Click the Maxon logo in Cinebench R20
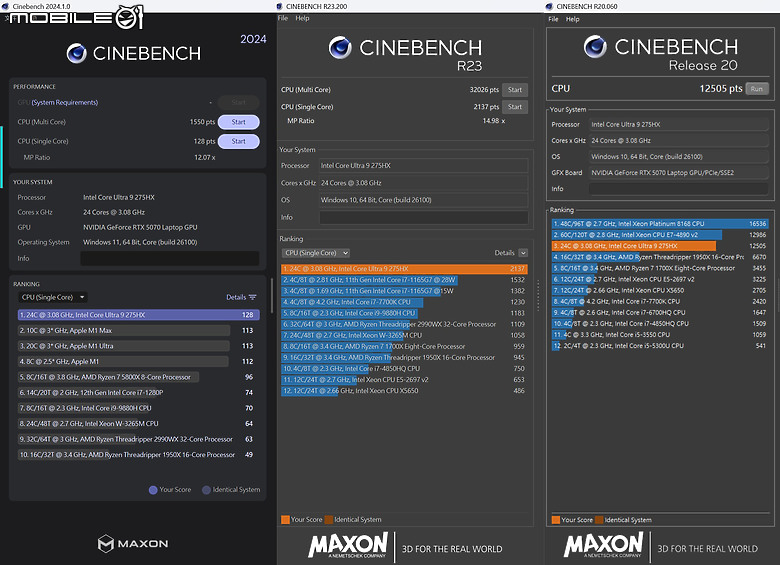 point(603,545)
